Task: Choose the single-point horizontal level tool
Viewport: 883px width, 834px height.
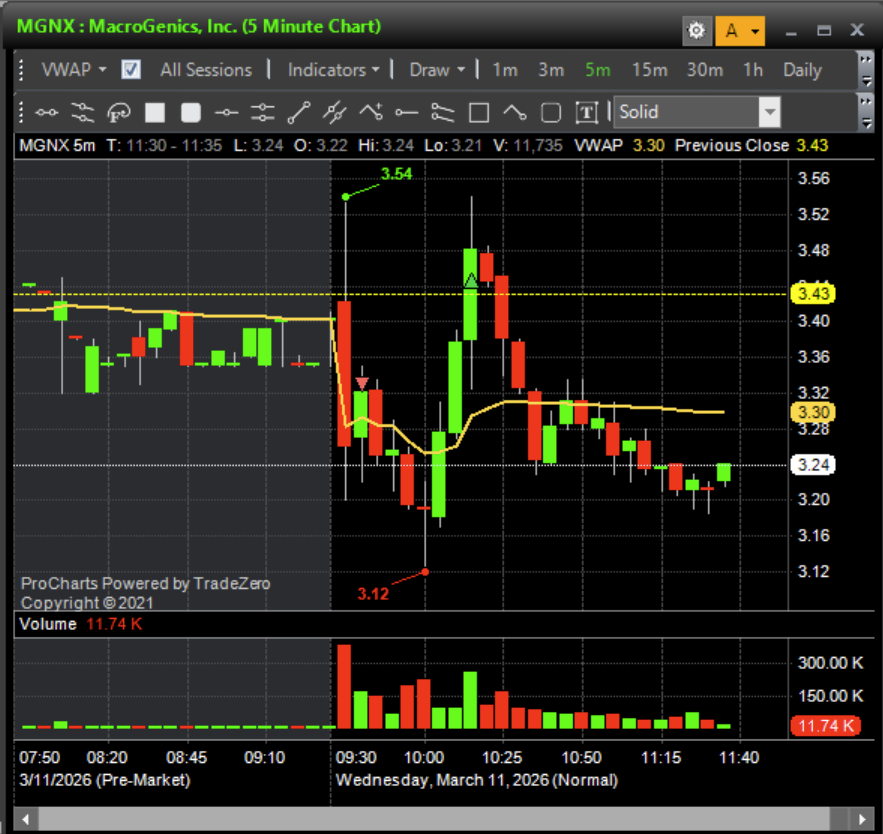Action: click(x=226, y=113)
